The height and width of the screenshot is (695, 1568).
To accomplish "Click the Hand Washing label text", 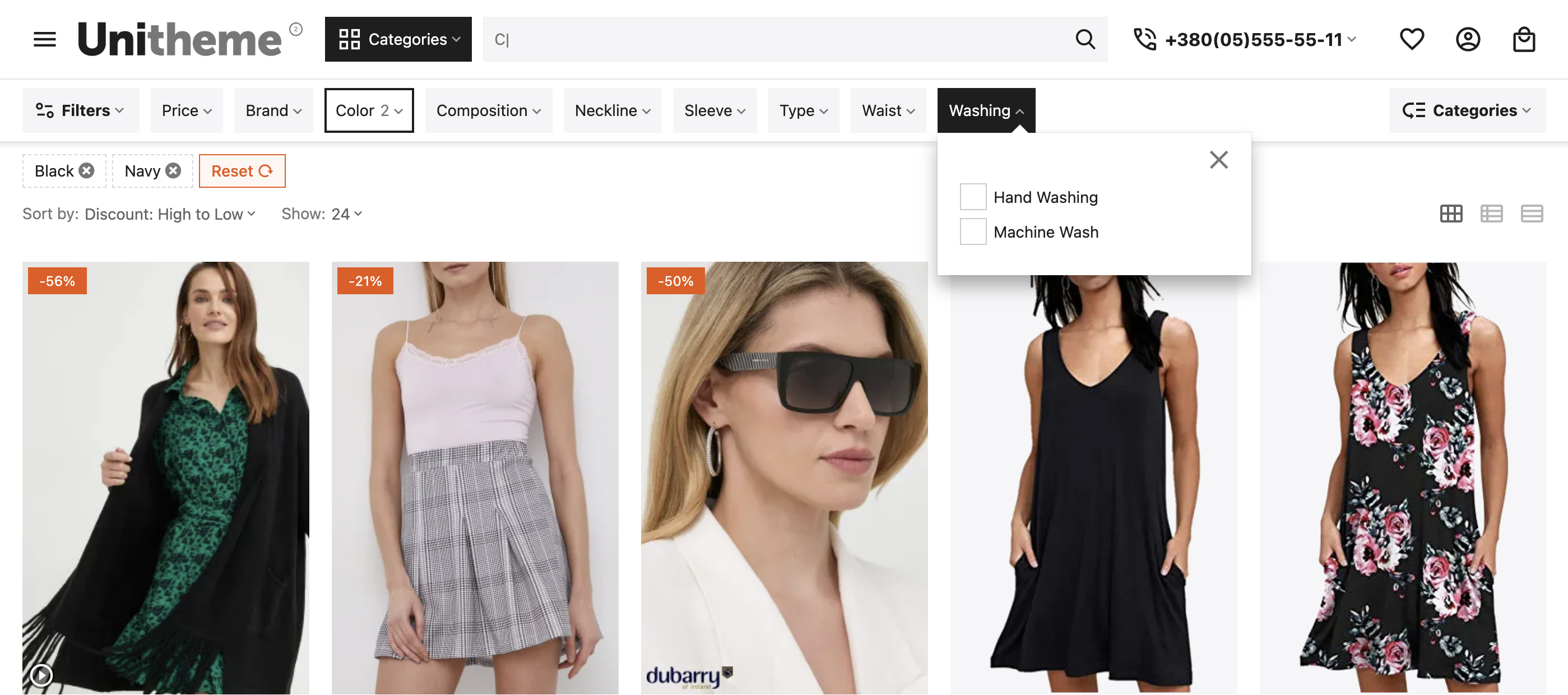I will coord(1046,197).
